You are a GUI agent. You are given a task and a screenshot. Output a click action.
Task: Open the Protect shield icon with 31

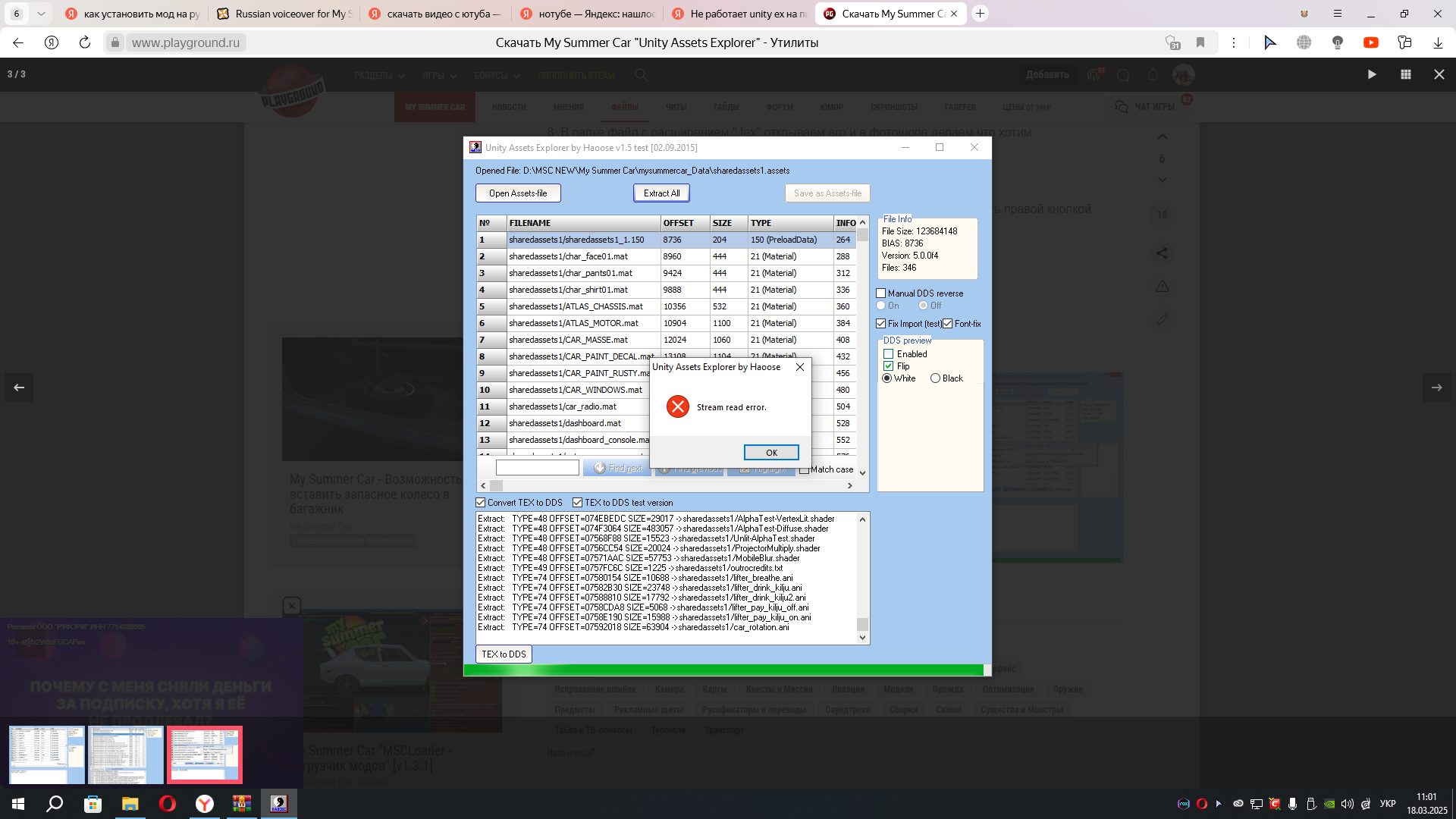pyautogui.click(x=1173, y=42)
